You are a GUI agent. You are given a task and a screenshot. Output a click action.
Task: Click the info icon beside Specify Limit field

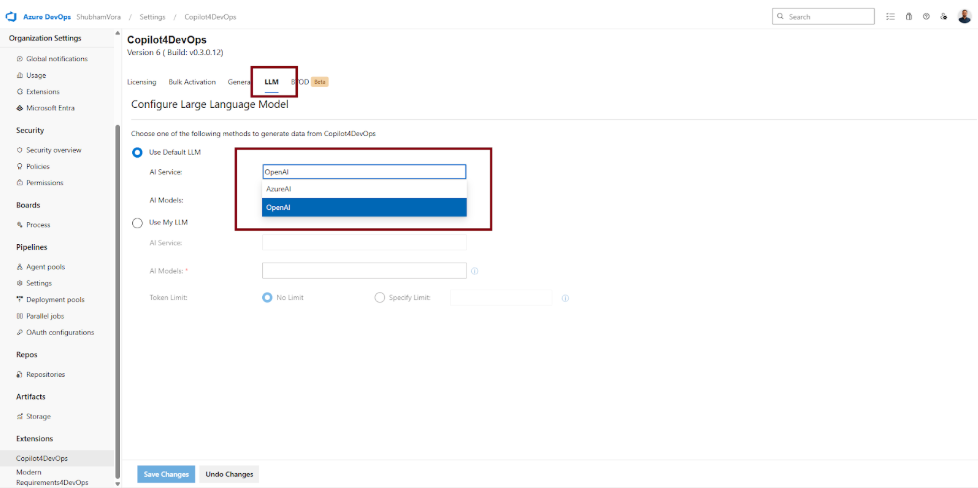click(565, 298)
